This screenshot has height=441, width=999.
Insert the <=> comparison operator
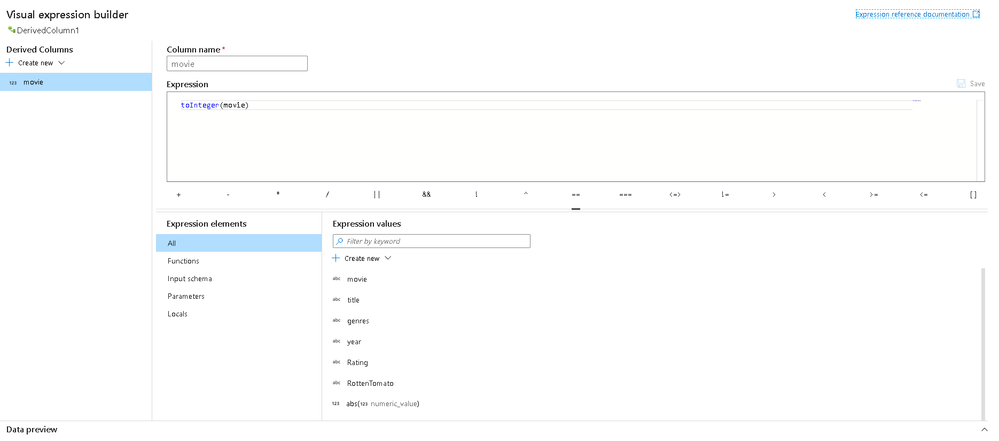coord(675,194)
